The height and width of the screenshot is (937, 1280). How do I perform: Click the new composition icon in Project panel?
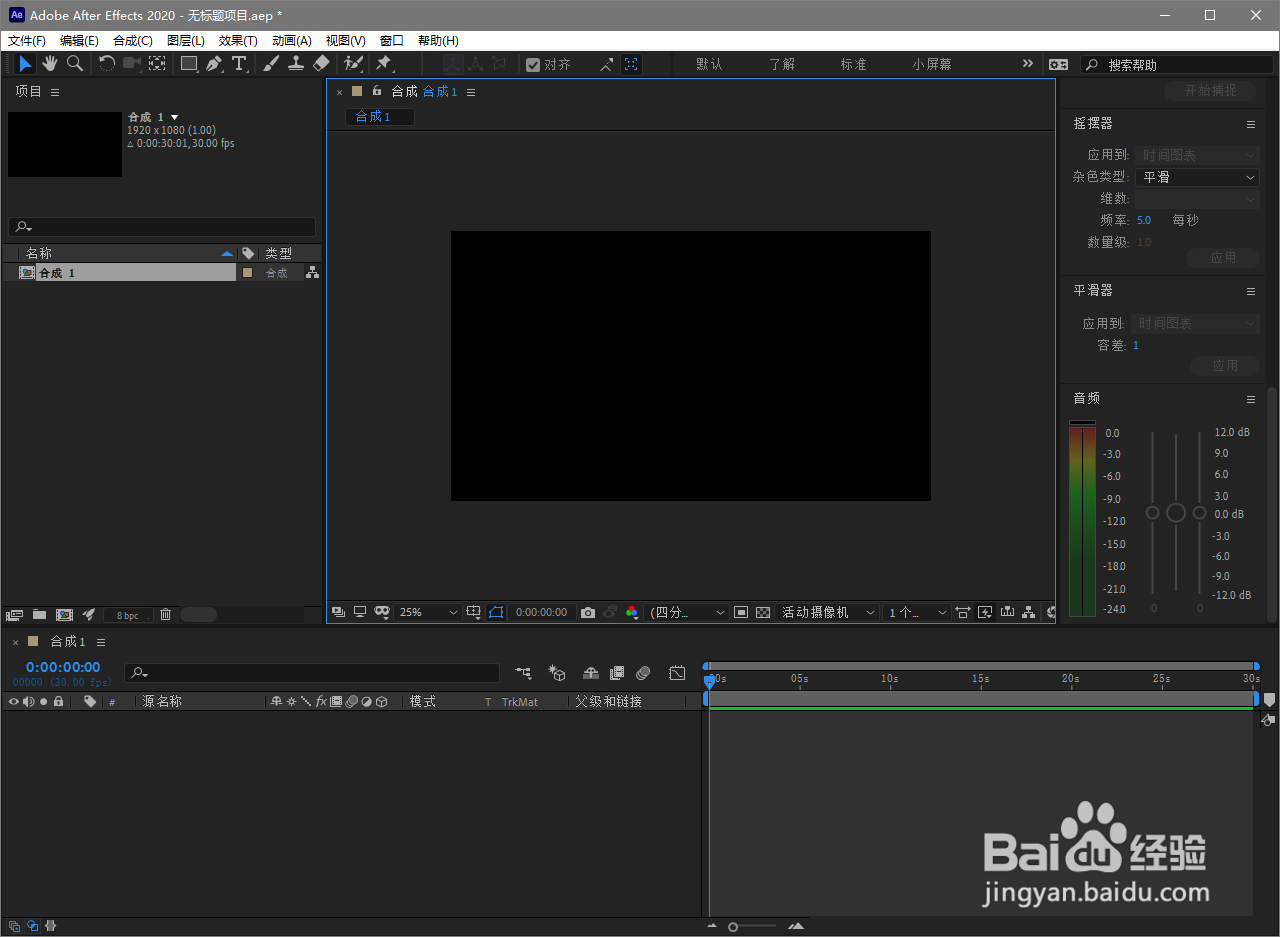click(x=64, y=615)
